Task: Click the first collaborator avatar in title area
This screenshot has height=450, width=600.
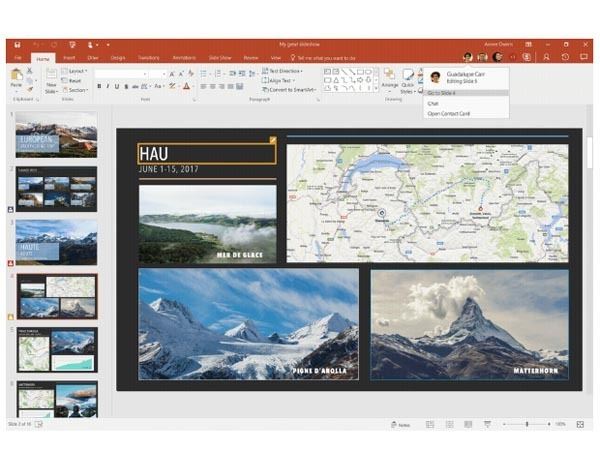Action: [467, 57]
